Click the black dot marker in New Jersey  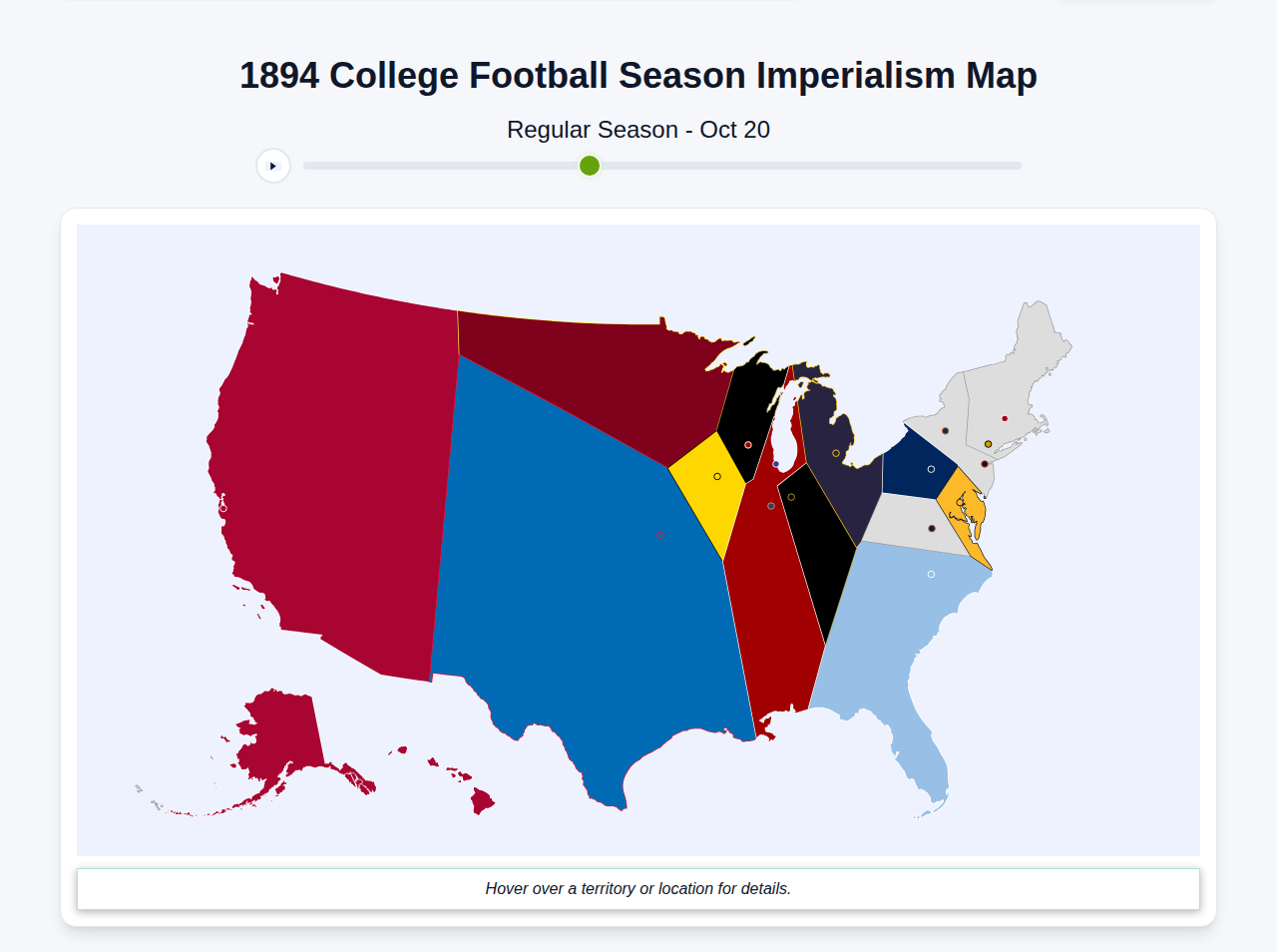(x=985, y=464)
